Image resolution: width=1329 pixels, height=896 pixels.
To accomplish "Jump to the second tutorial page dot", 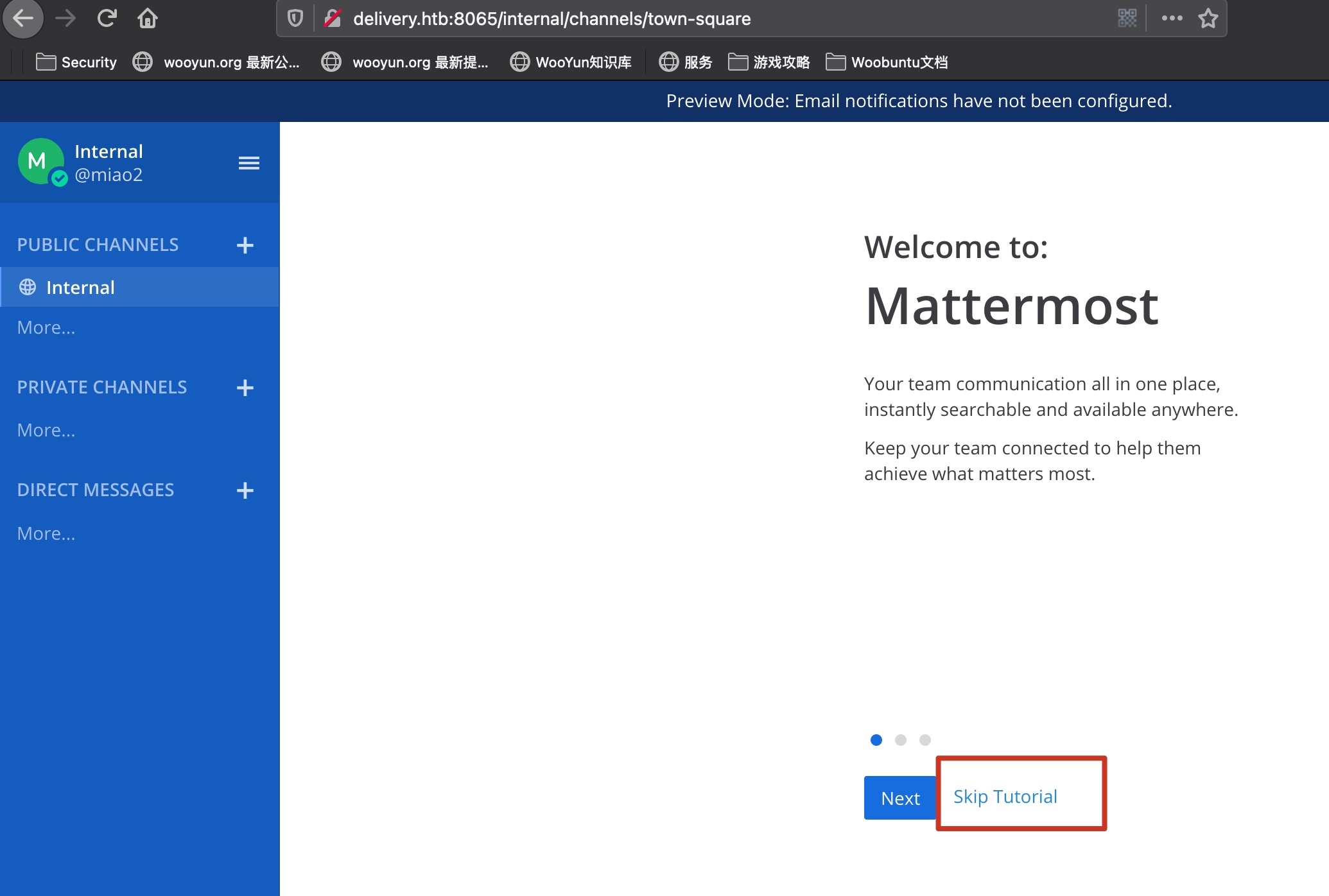I will (x=900, y=740).
